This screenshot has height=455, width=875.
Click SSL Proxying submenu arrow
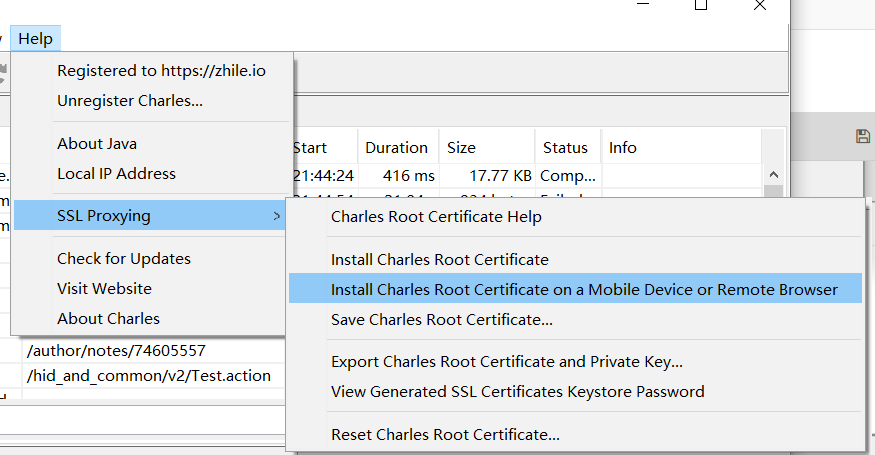click(276, 215)
